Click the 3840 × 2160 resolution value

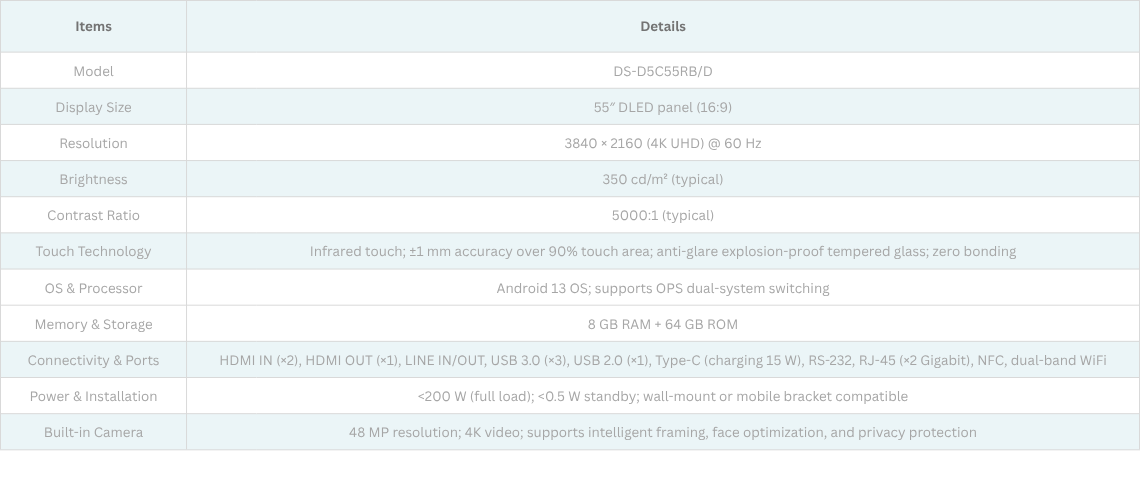pos(663,143)
